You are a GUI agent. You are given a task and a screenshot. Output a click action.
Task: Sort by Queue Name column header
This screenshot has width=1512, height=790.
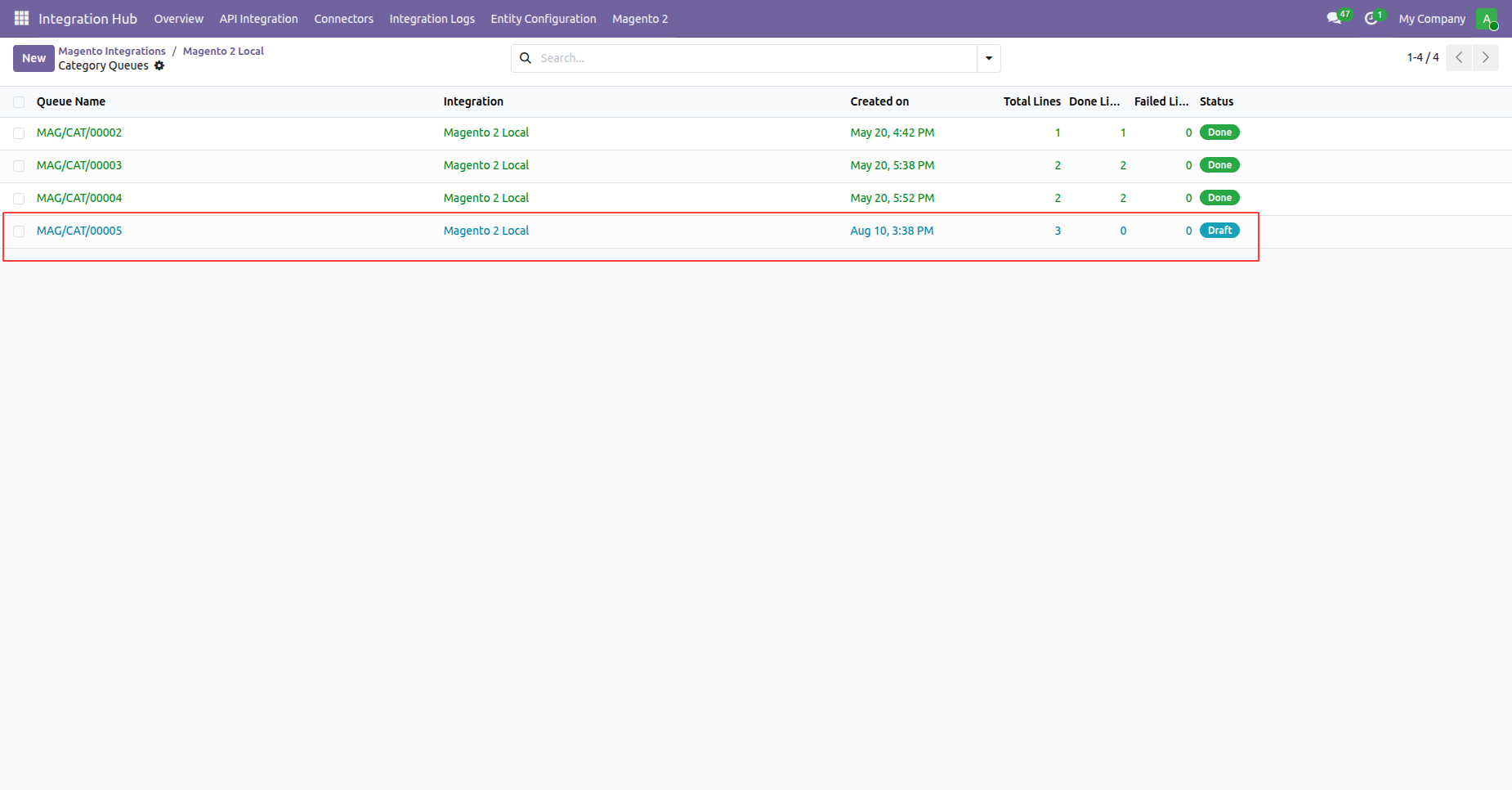pyautogui.click(x=71, y=101)
